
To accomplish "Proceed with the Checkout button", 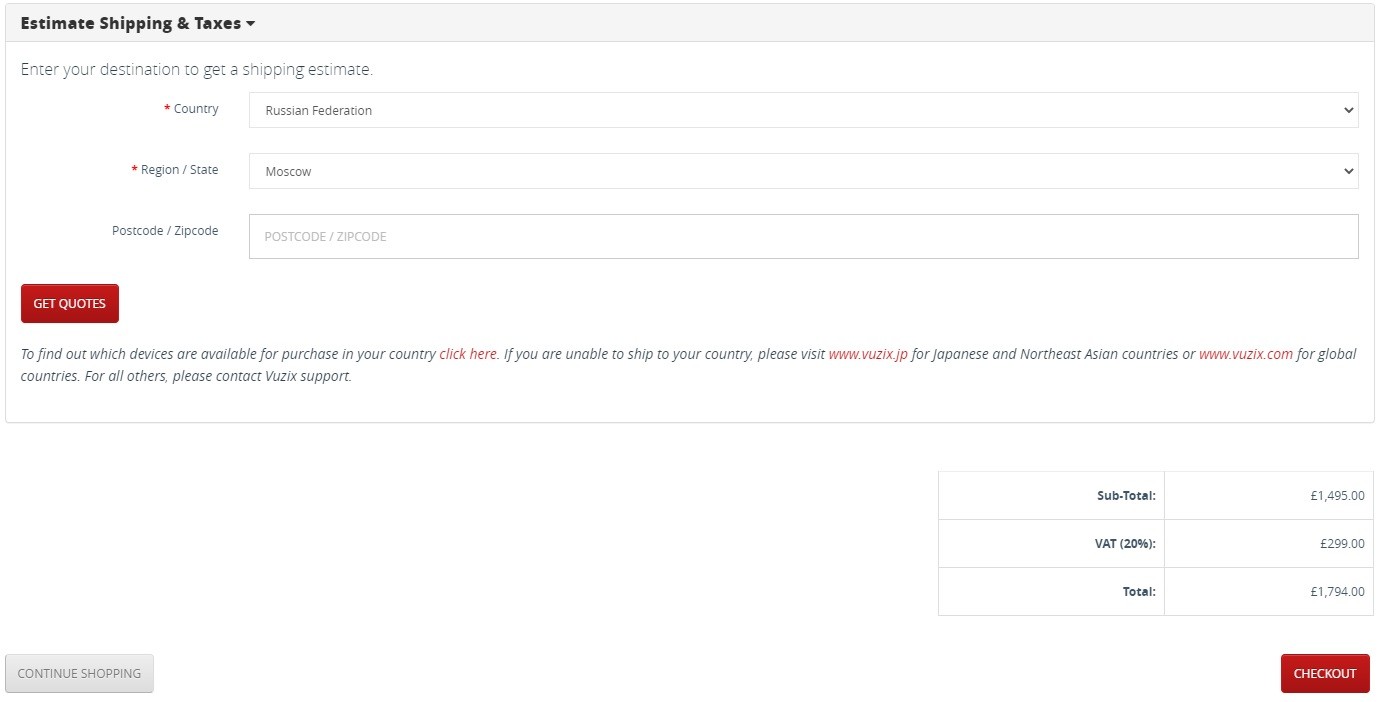I will [x=1324, y=673].
